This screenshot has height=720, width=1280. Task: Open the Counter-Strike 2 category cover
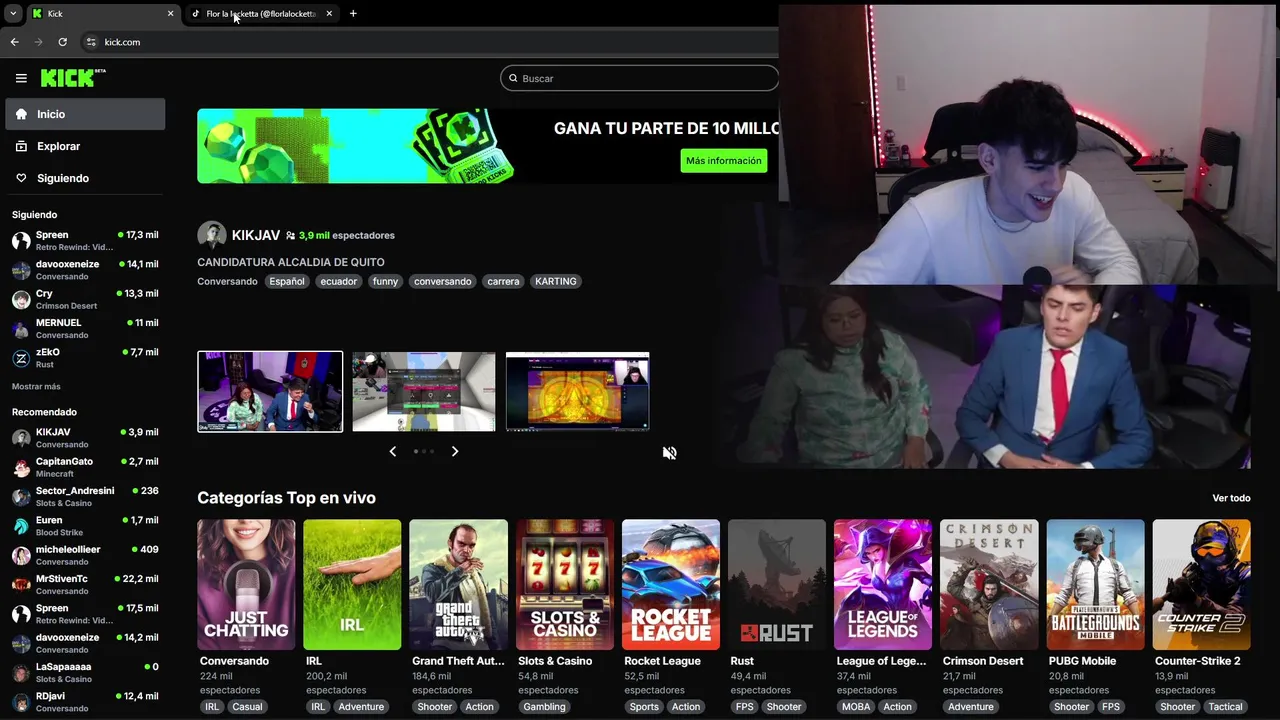[1201, 584]
